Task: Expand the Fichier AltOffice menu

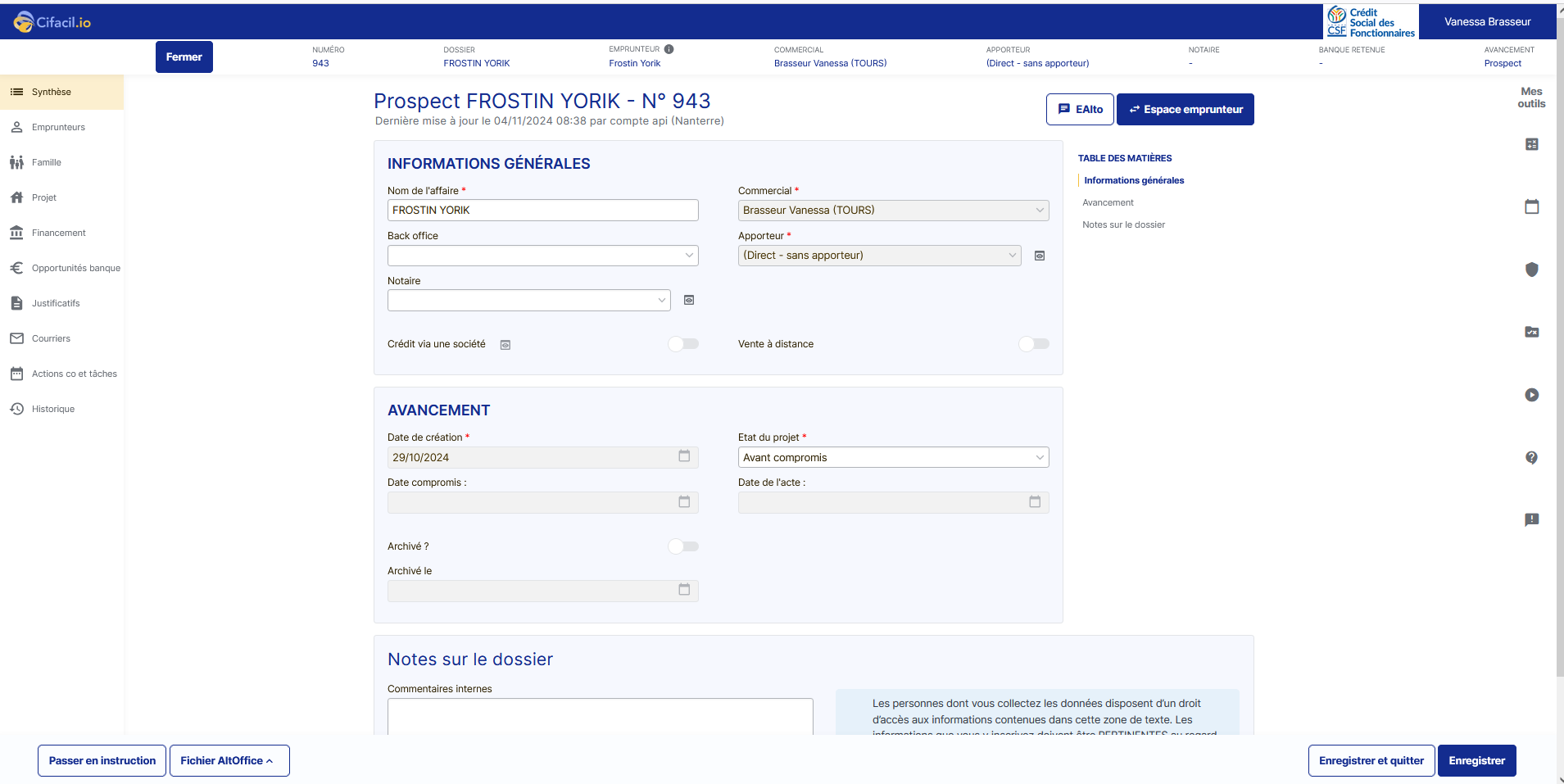Action: coord(229,760)
